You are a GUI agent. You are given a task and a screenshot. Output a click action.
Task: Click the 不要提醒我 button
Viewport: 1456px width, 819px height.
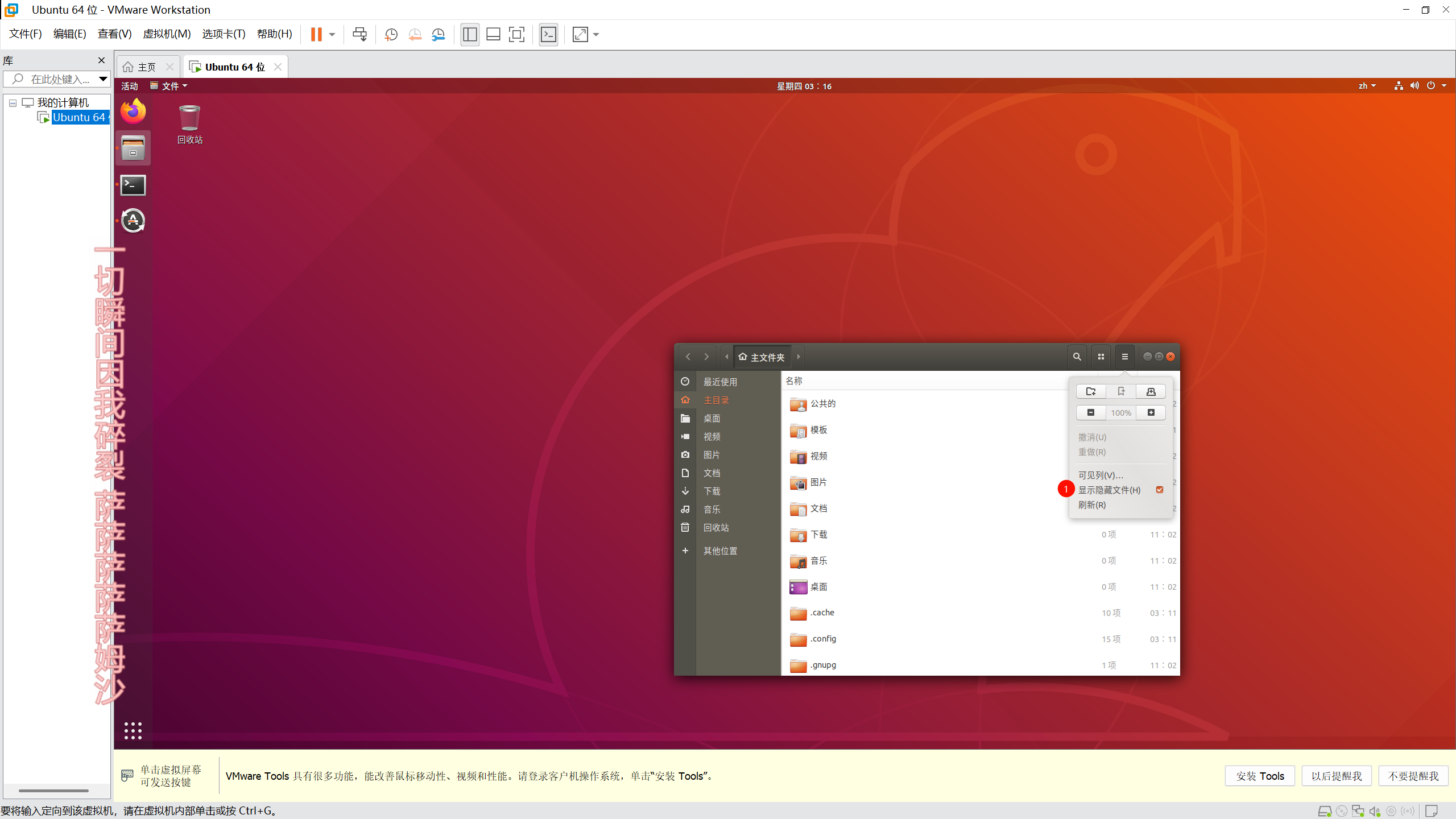(x=1413, y=776)
